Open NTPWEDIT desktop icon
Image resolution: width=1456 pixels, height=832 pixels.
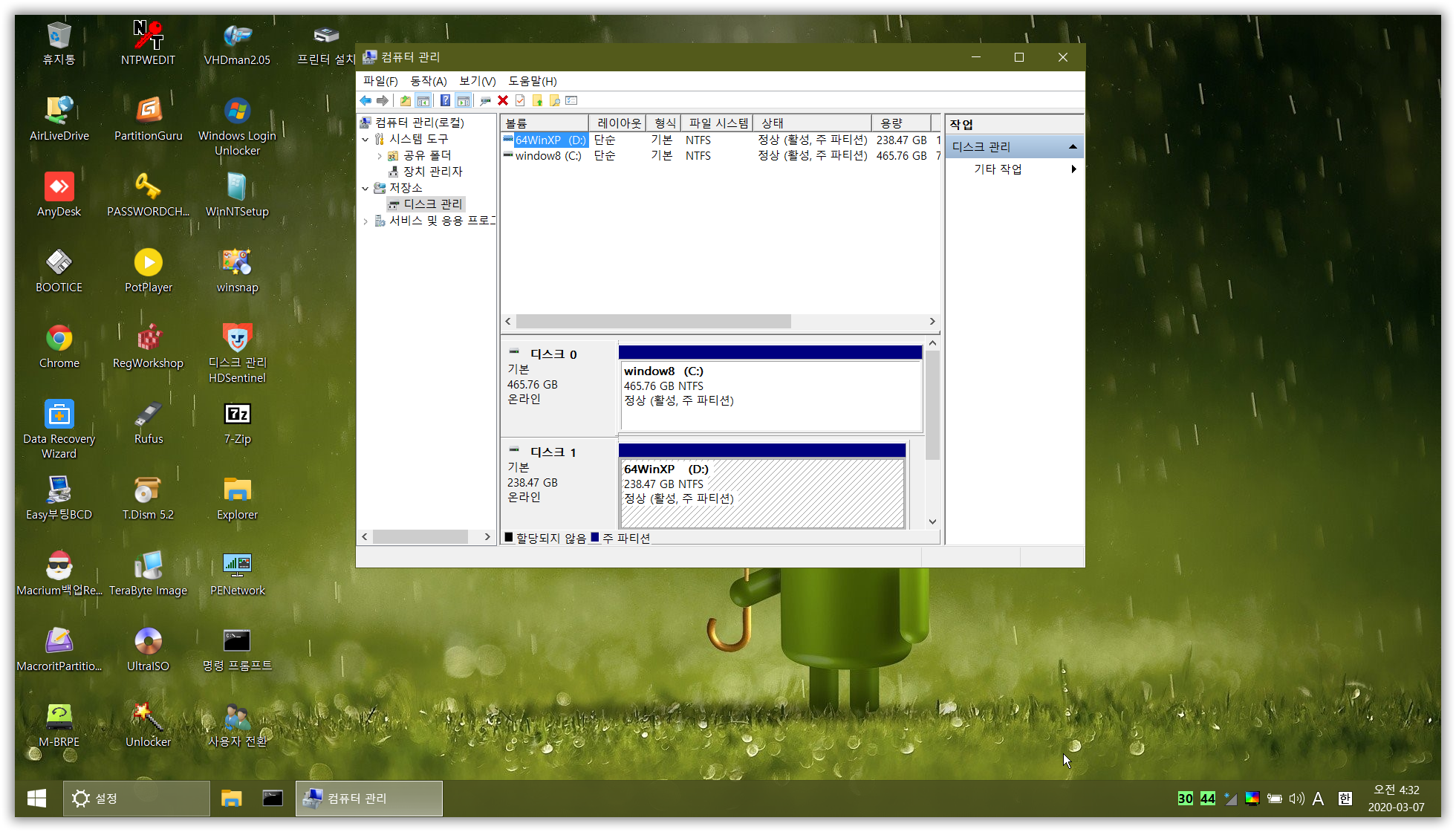click(x=148, y=43)
